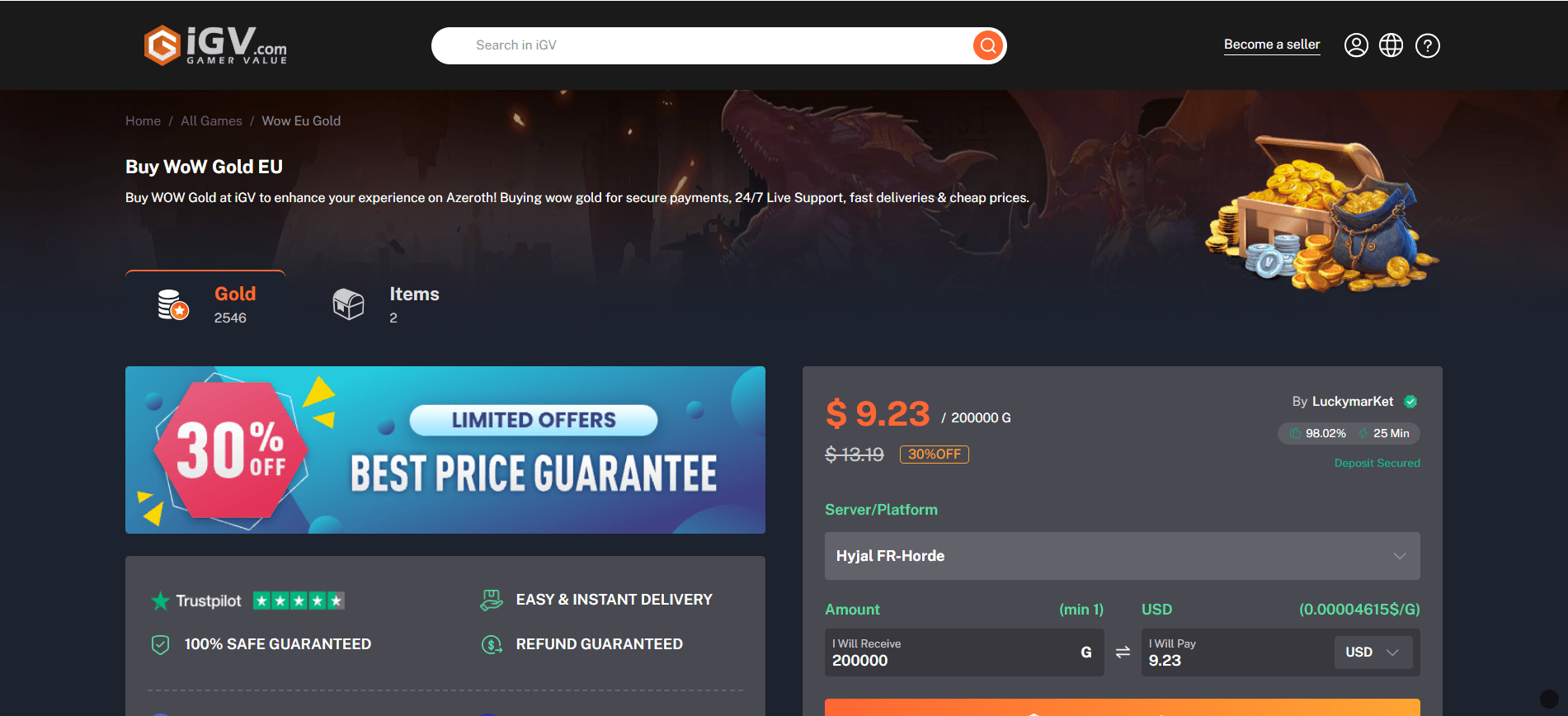Expand the Hyjal FR-Horde server dropdown
Viewport: 1568px width, 716px height.
[1122, 556]
